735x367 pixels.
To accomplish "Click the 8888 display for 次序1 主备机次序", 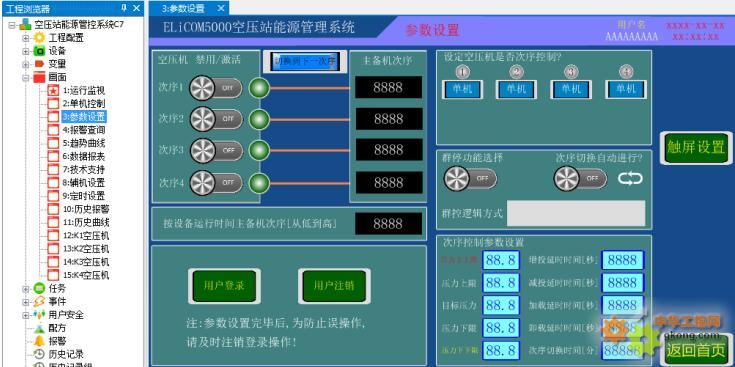I will coord(388,87).
